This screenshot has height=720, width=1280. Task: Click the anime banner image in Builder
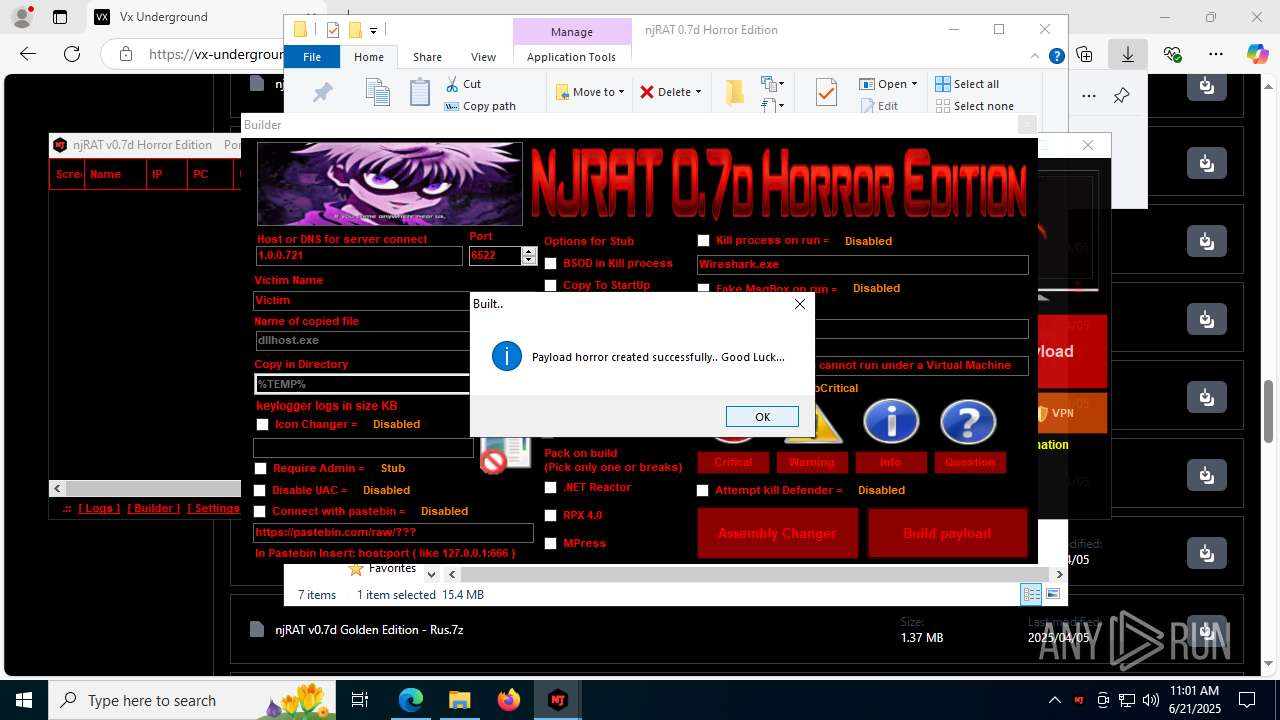coord(390,184)
